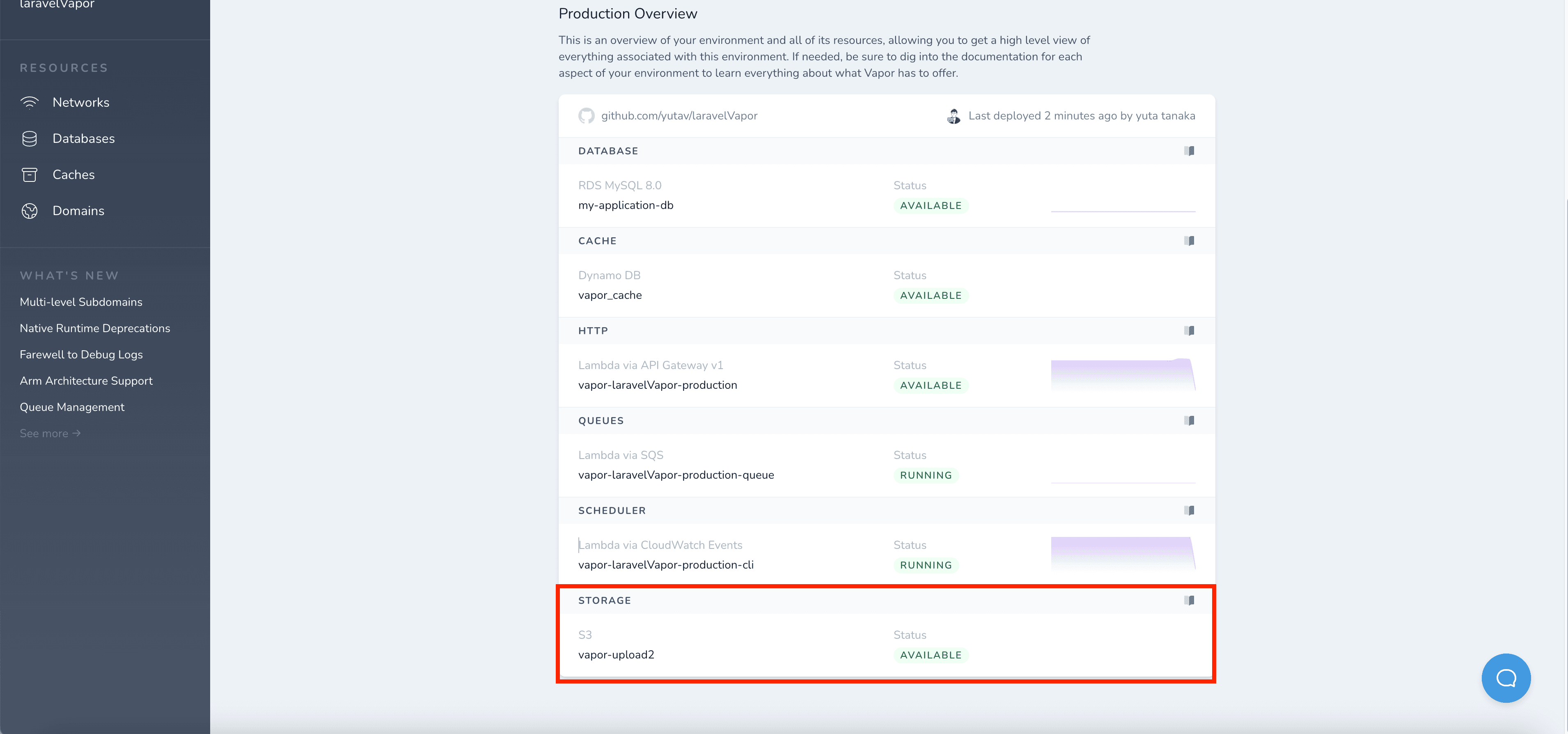
Task: Click STORAGE section header
Action: [605, 600]
